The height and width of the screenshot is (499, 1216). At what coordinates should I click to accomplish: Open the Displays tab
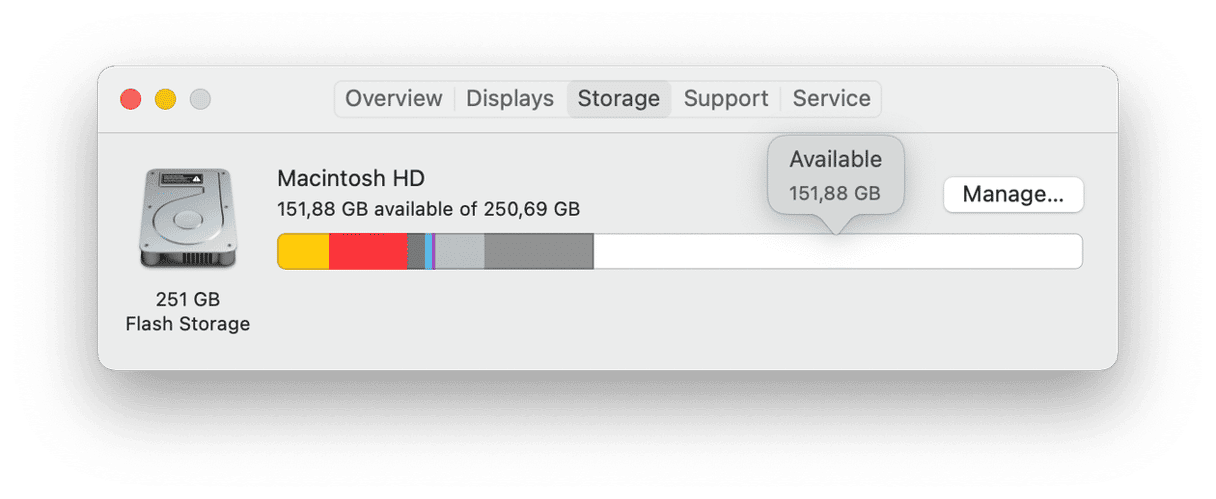click(510, 99)
